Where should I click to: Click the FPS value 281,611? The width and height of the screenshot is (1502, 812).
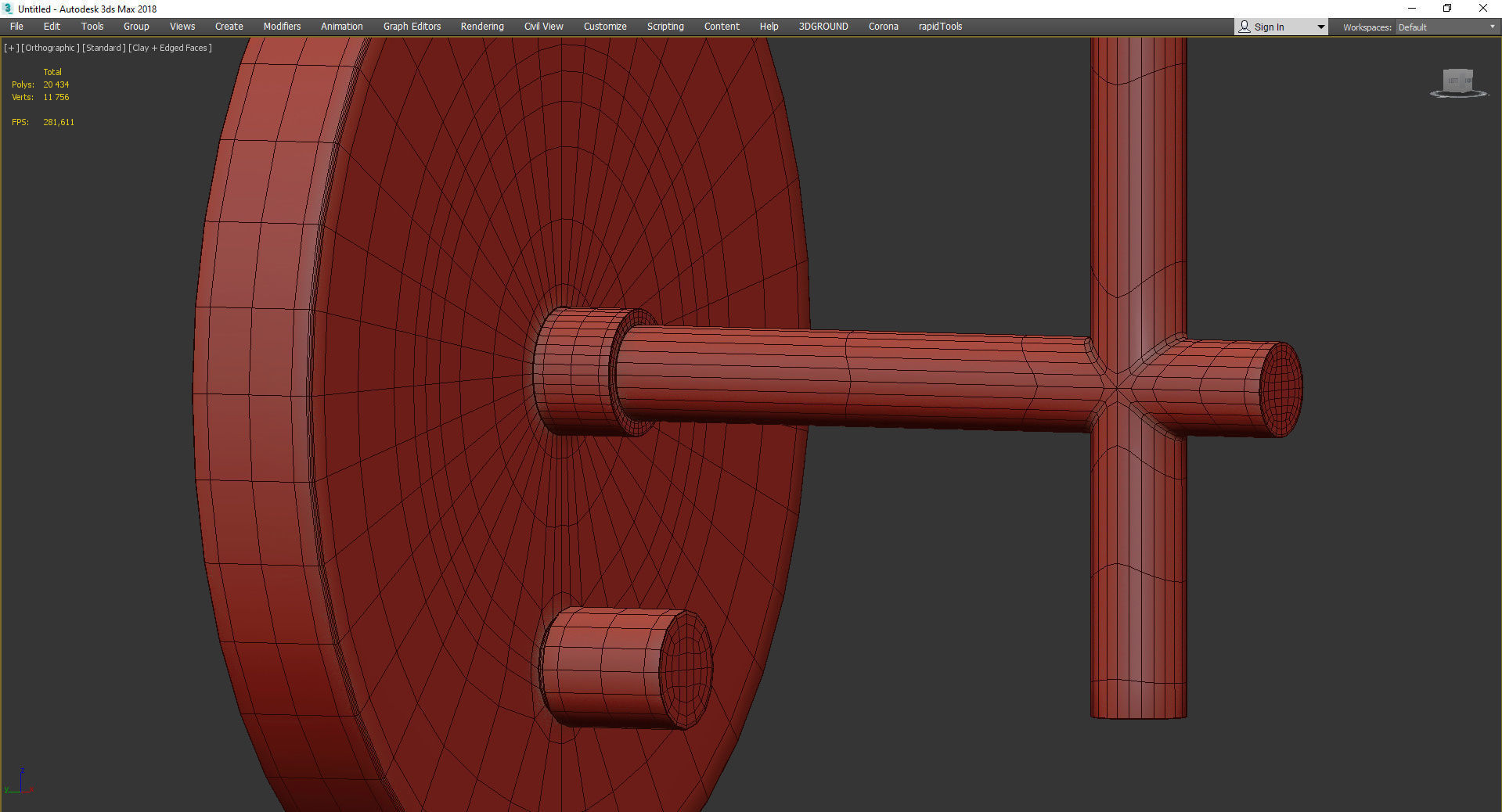click(x=59, y=122)
